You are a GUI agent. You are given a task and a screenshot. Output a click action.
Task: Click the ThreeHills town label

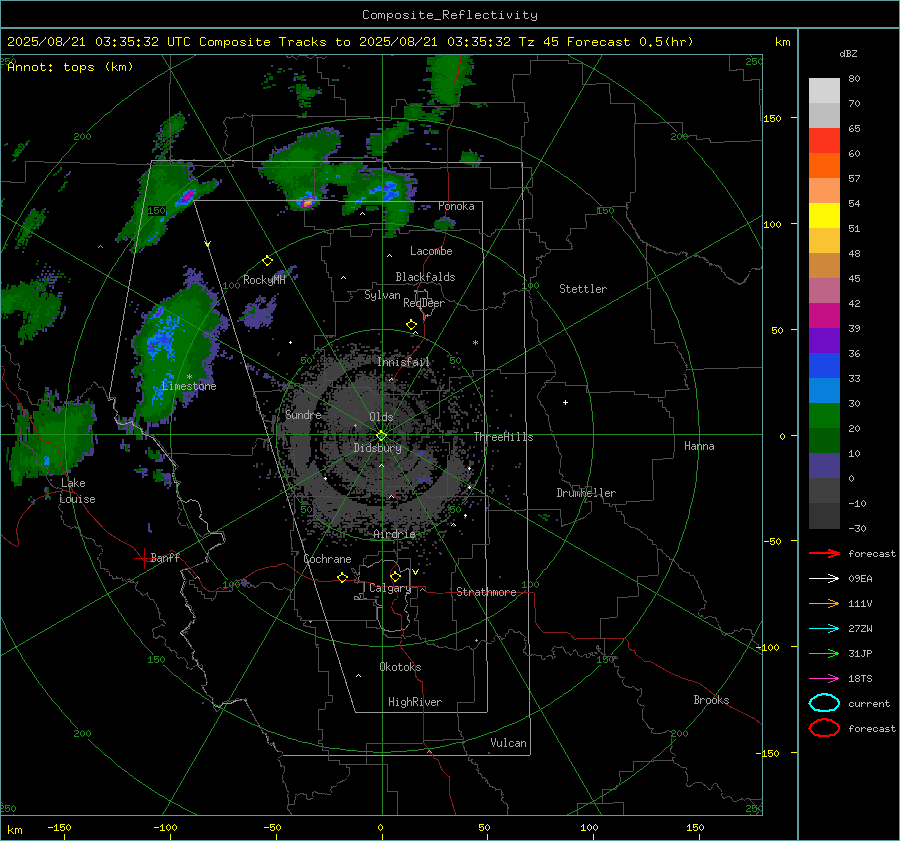coord(503,437)
